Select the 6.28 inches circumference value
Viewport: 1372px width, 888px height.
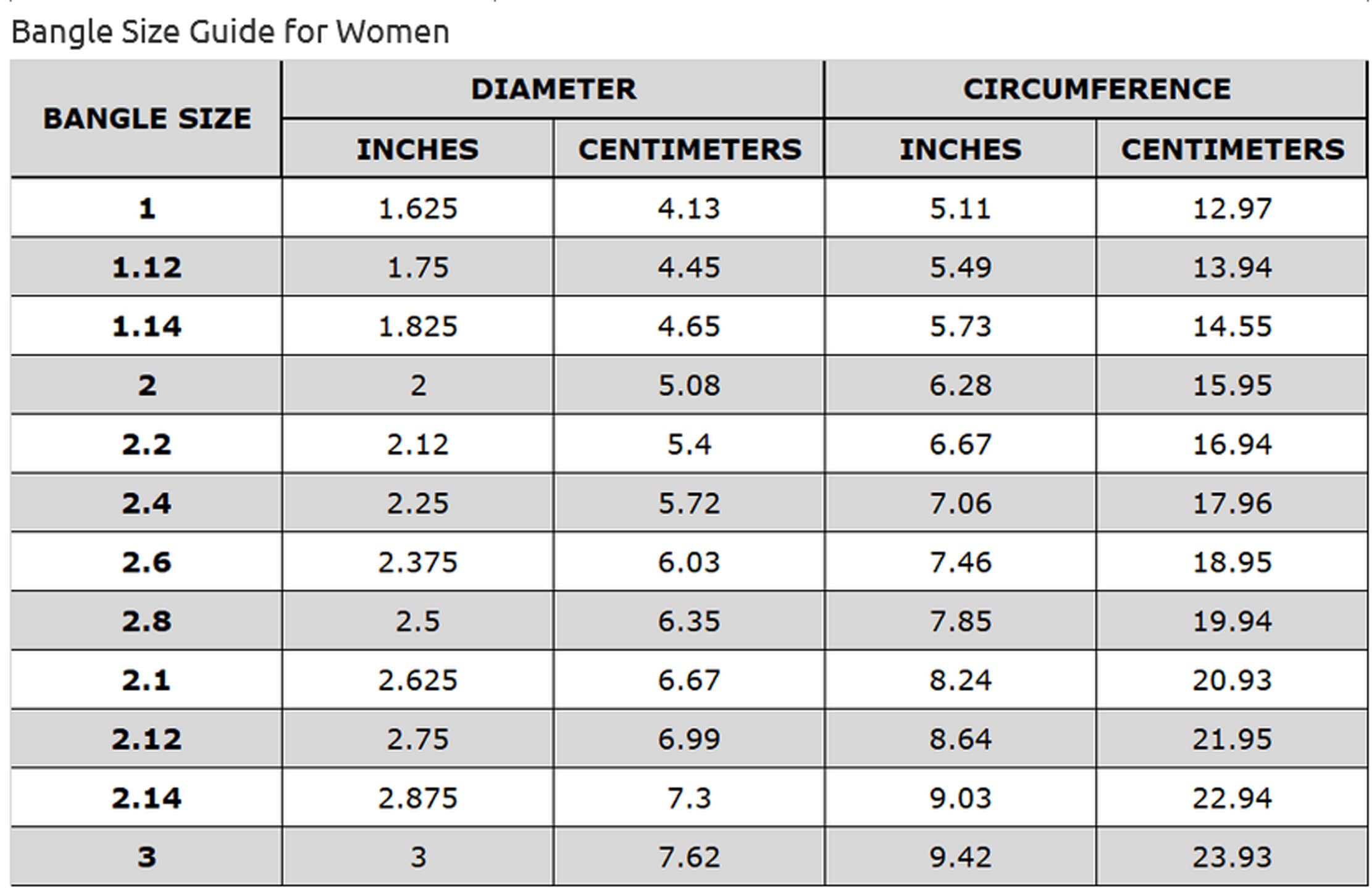(x=960, y=385)
